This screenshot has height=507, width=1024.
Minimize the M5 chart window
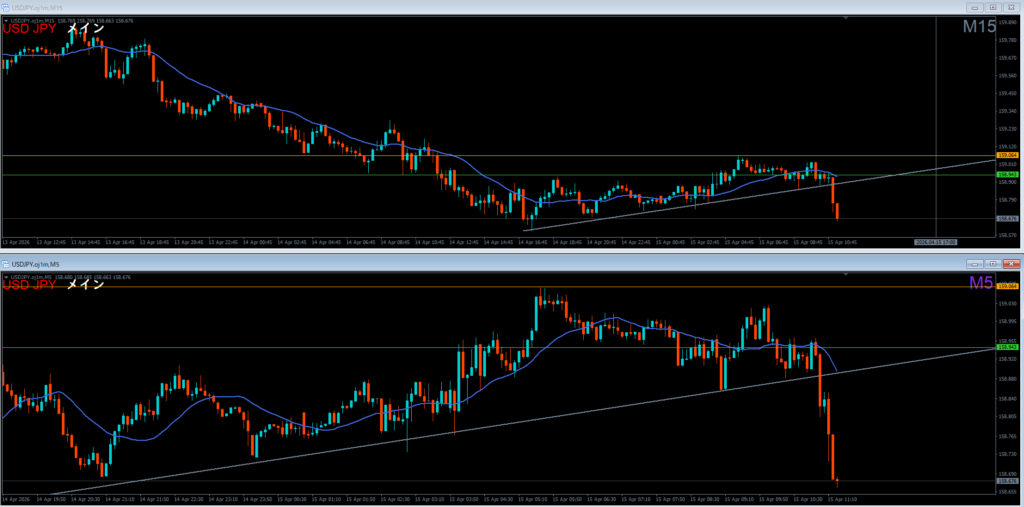click(975, 263)
